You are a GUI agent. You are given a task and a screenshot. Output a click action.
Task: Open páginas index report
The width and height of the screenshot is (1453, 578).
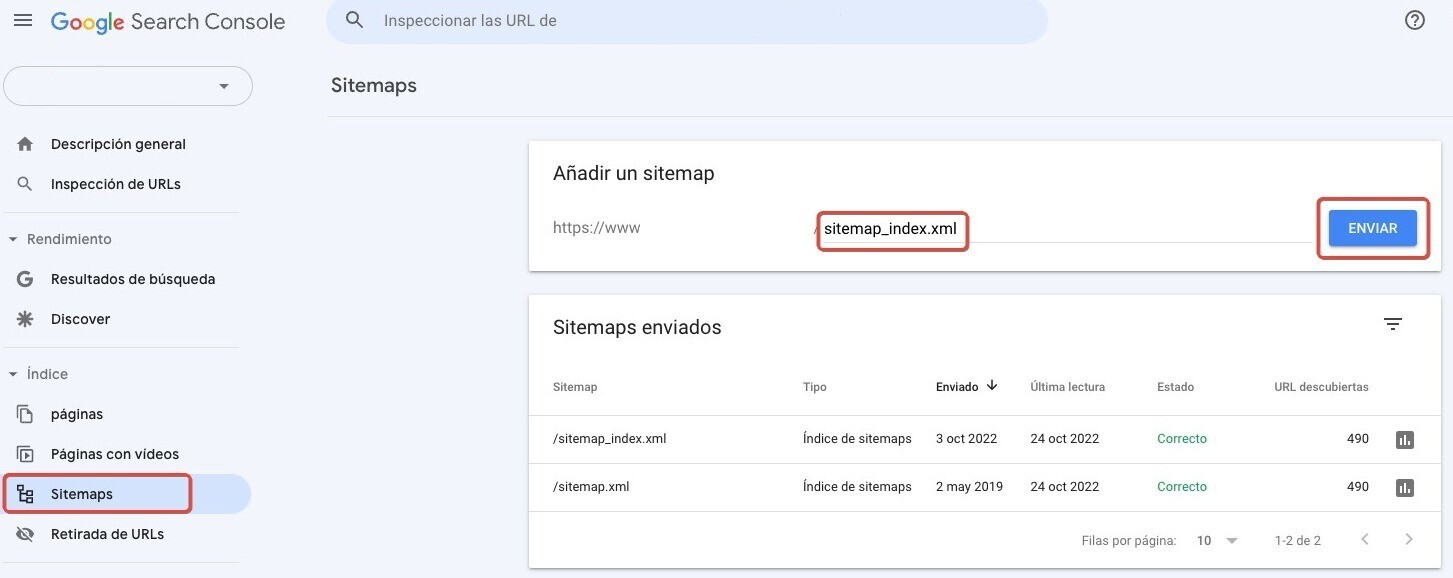click(77, 414)
